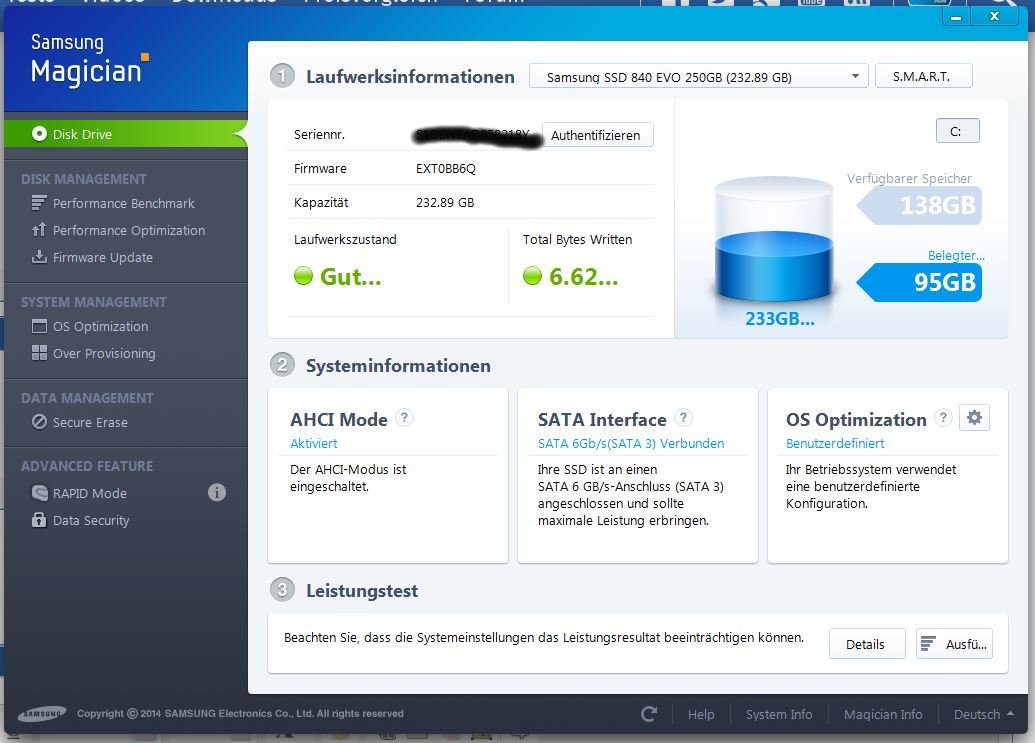Click the Aktiviert link under AHCI Mode

314,443
